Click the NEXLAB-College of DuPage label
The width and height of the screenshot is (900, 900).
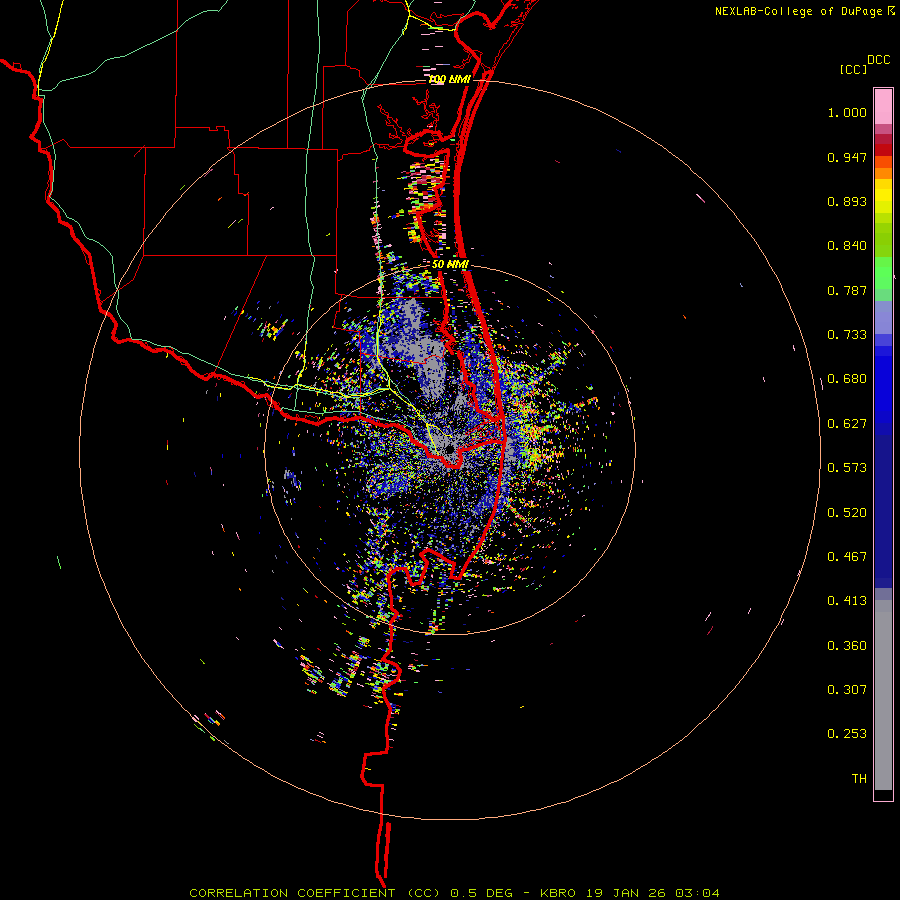tap(799, 11)
